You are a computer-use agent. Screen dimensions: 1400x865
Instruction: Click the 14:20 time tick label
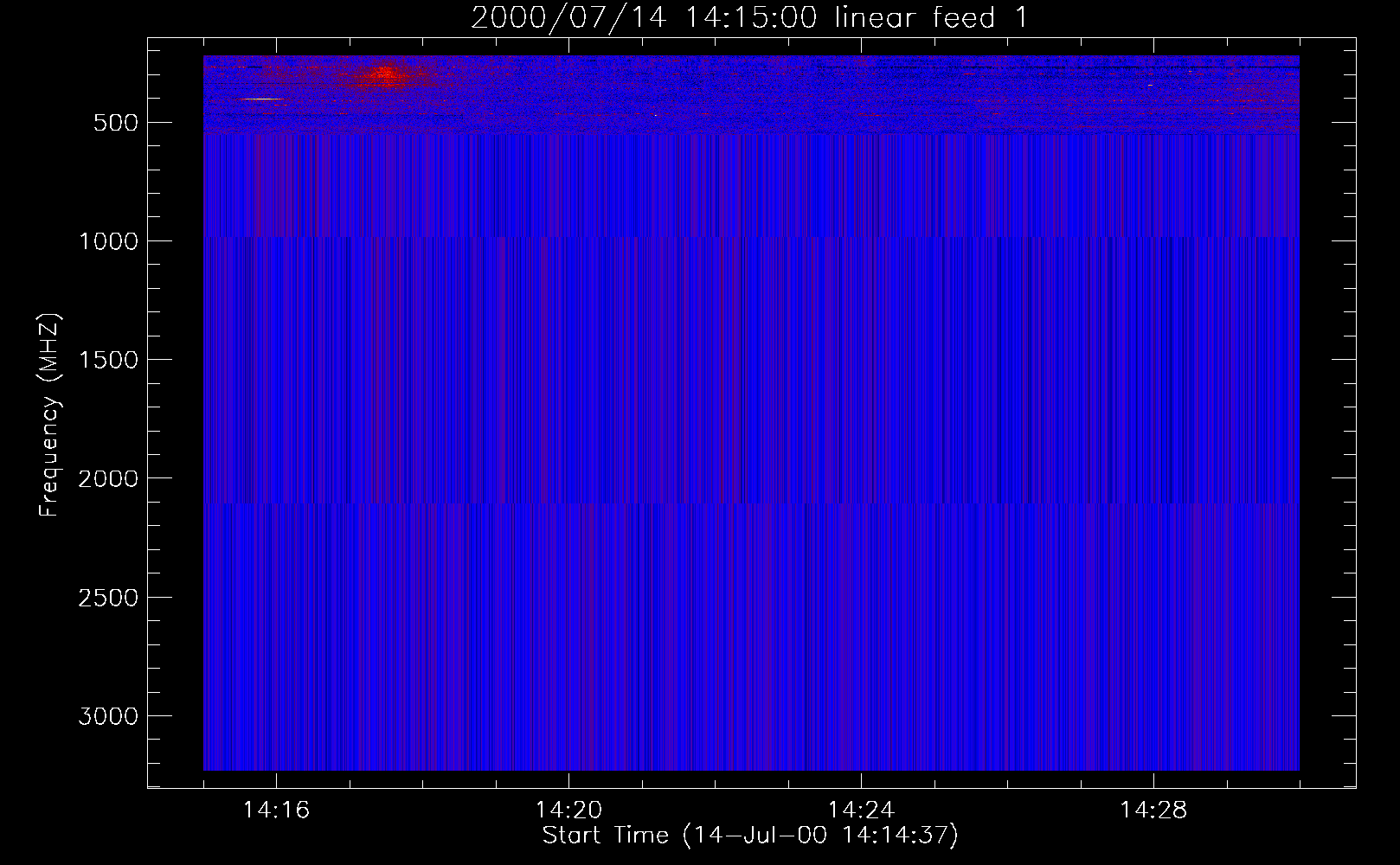click(x=568, y=811)
